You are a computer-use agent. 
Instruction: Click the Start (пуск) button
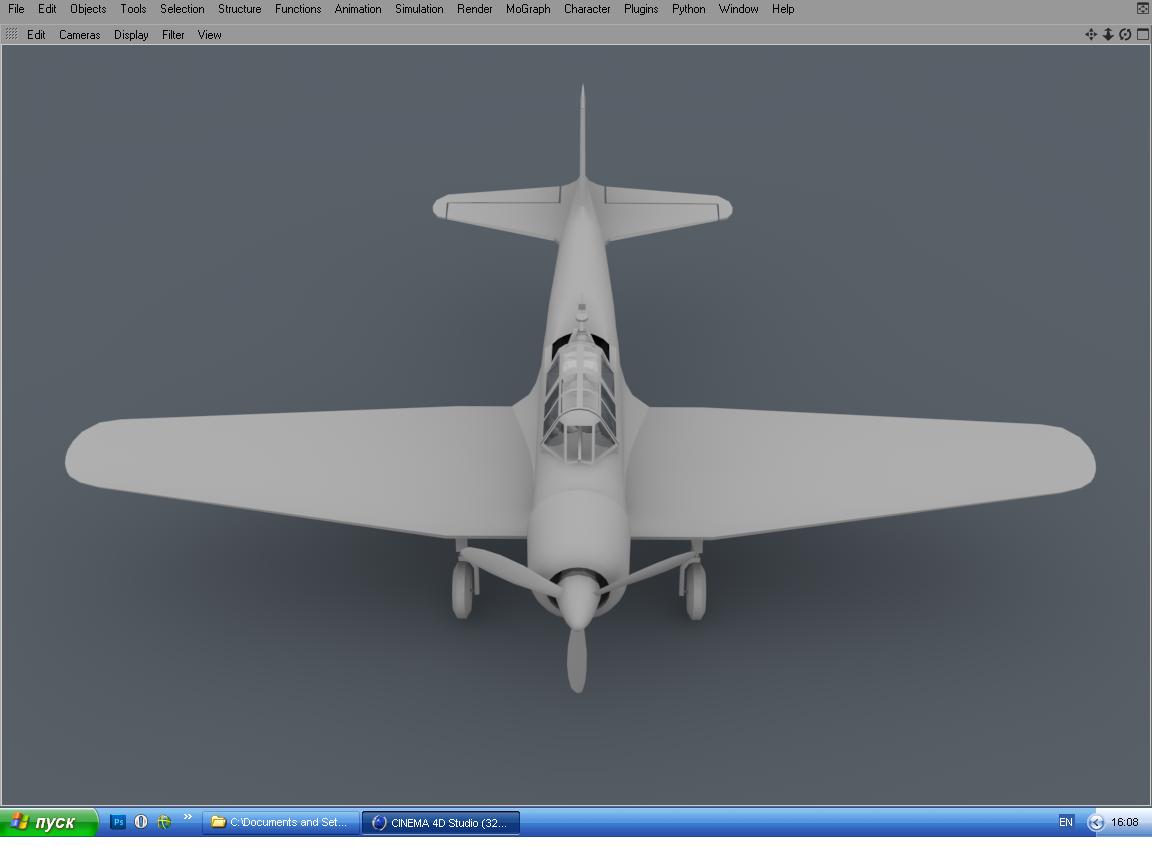point(49,822)
